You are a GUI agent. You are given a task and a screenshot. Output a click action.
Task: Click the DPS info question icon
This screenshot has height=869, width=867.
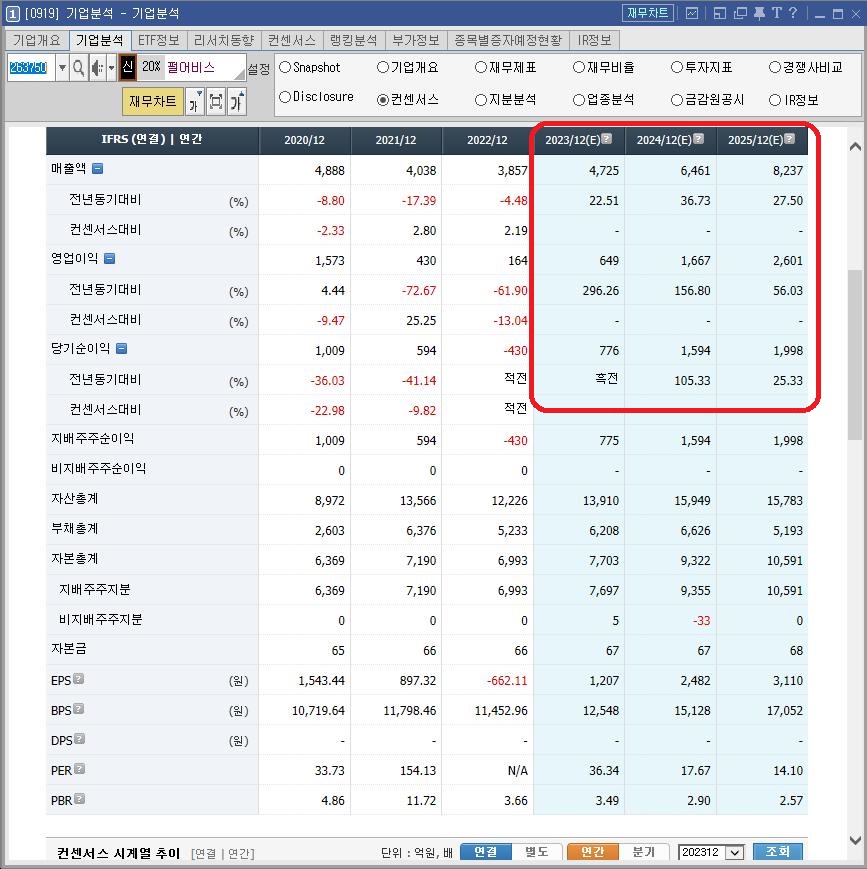pos(80,739)
